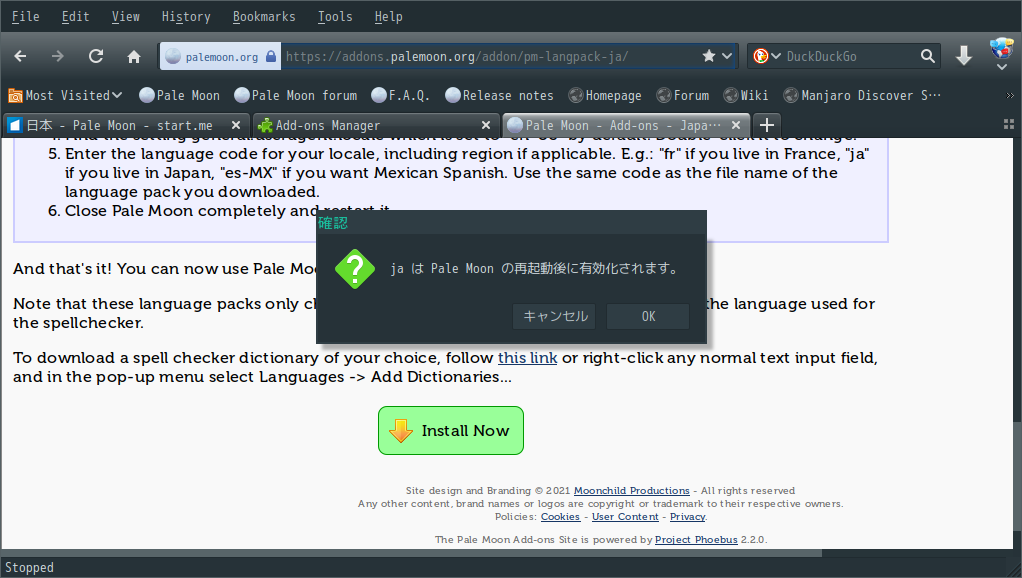
Task: Bookmark this page with the star icon
Action: (709, 57)
